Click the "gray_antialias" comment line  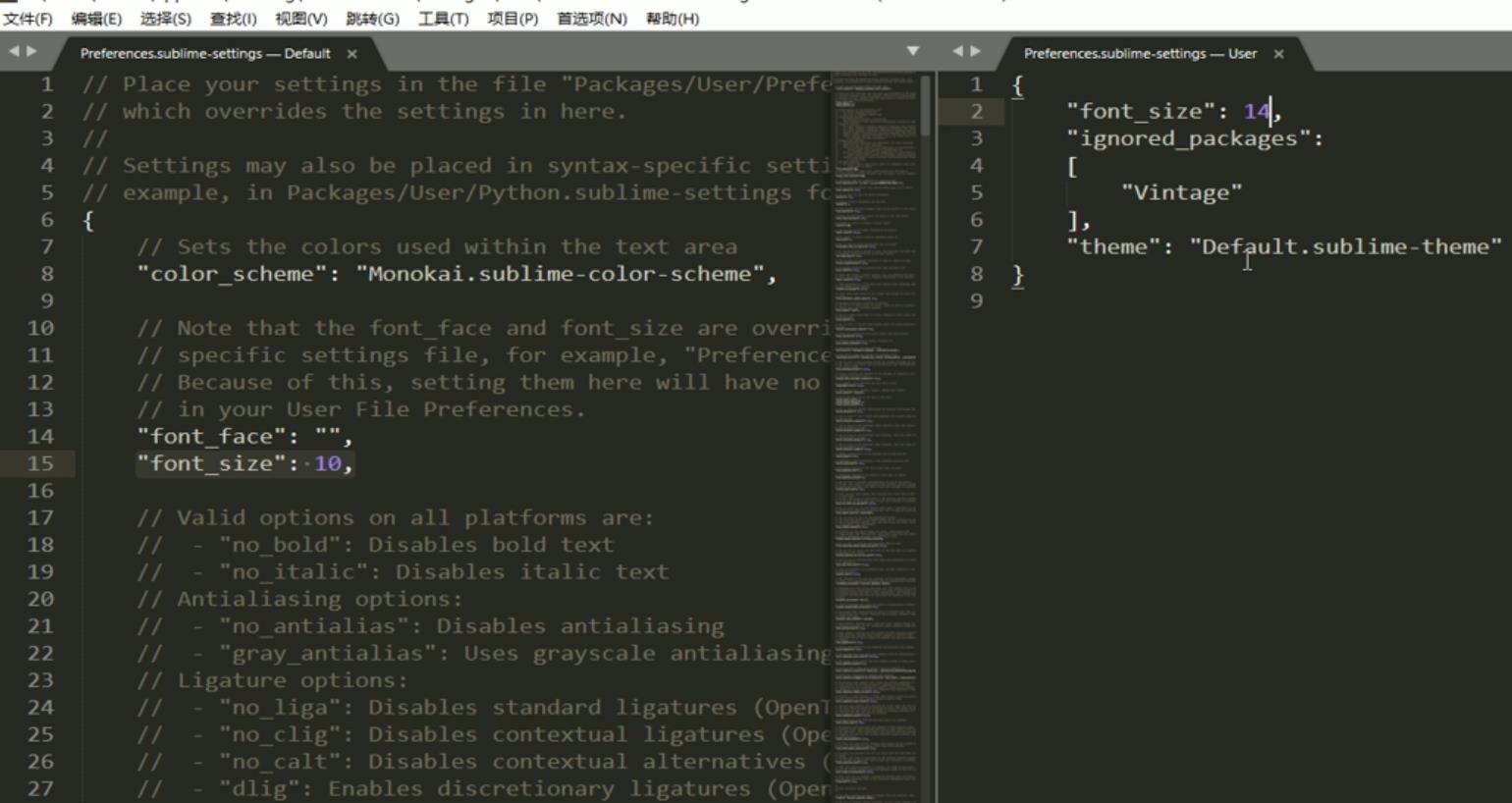(x=484, y=653)
